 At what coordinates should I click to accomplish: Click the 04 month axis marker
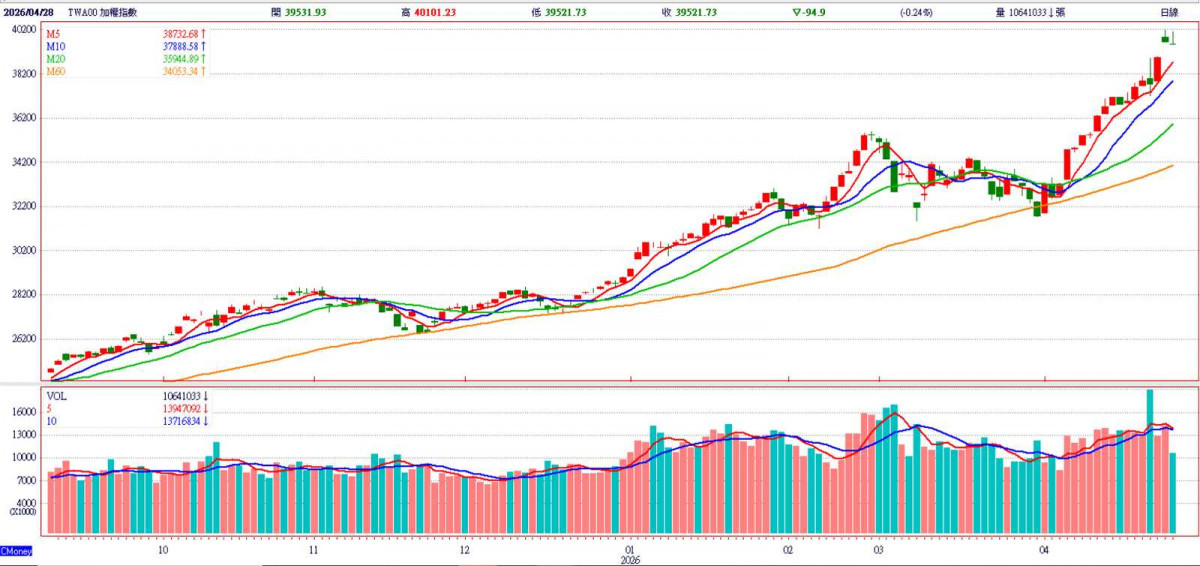[x=1044, y=550]
